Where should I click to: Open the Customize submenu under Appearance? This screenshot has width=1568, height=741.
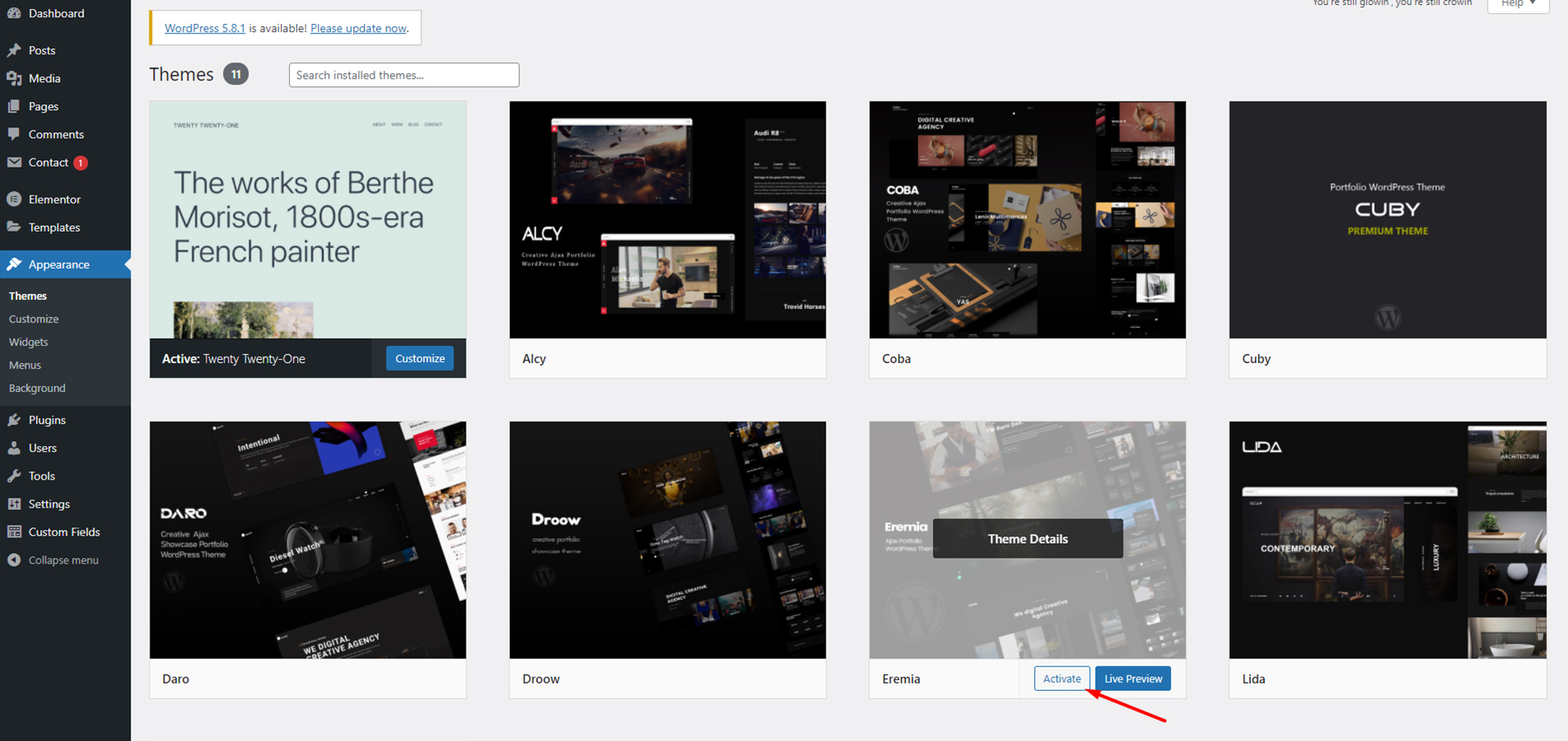click(x=34, y=319)
